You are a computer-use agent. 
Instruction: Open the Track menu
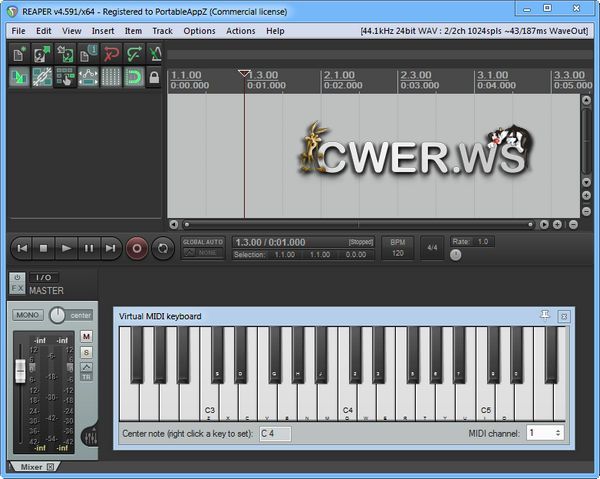pos(162,31)
